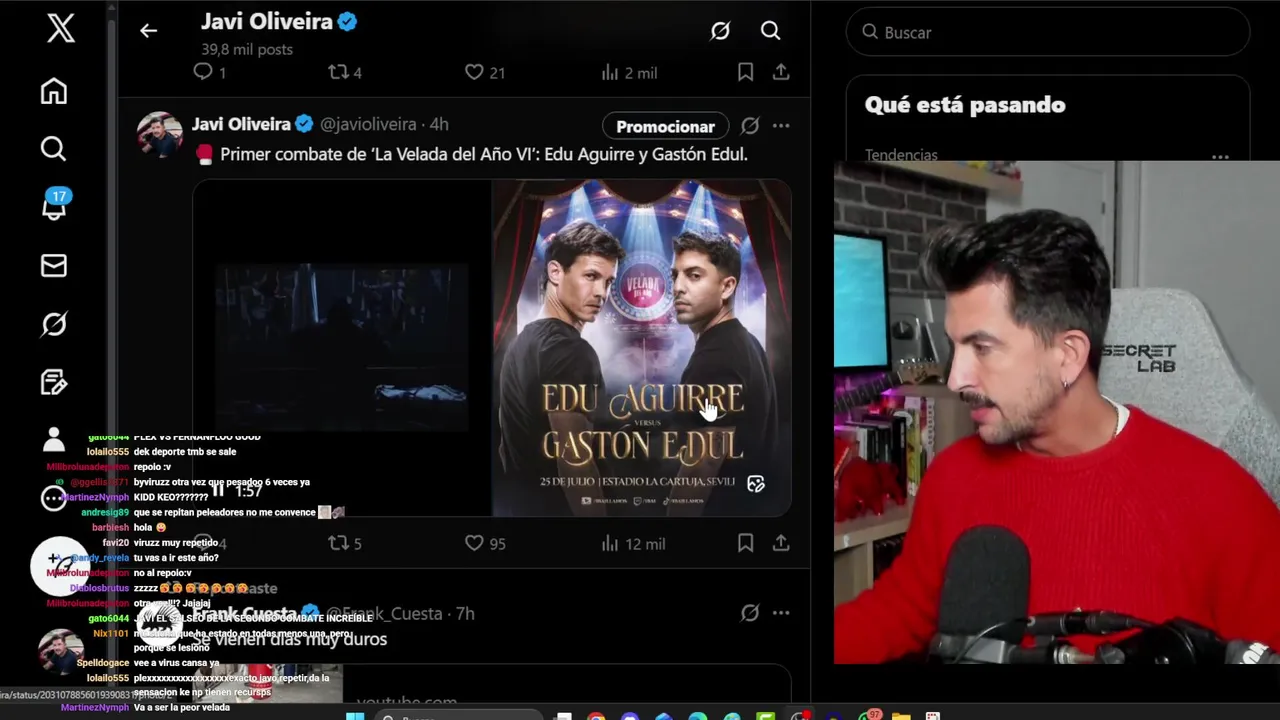Viewport: 1280px width, 720px height.
Task: Bookmark the top post with 21 likes
Action: [x=745, y=72]
